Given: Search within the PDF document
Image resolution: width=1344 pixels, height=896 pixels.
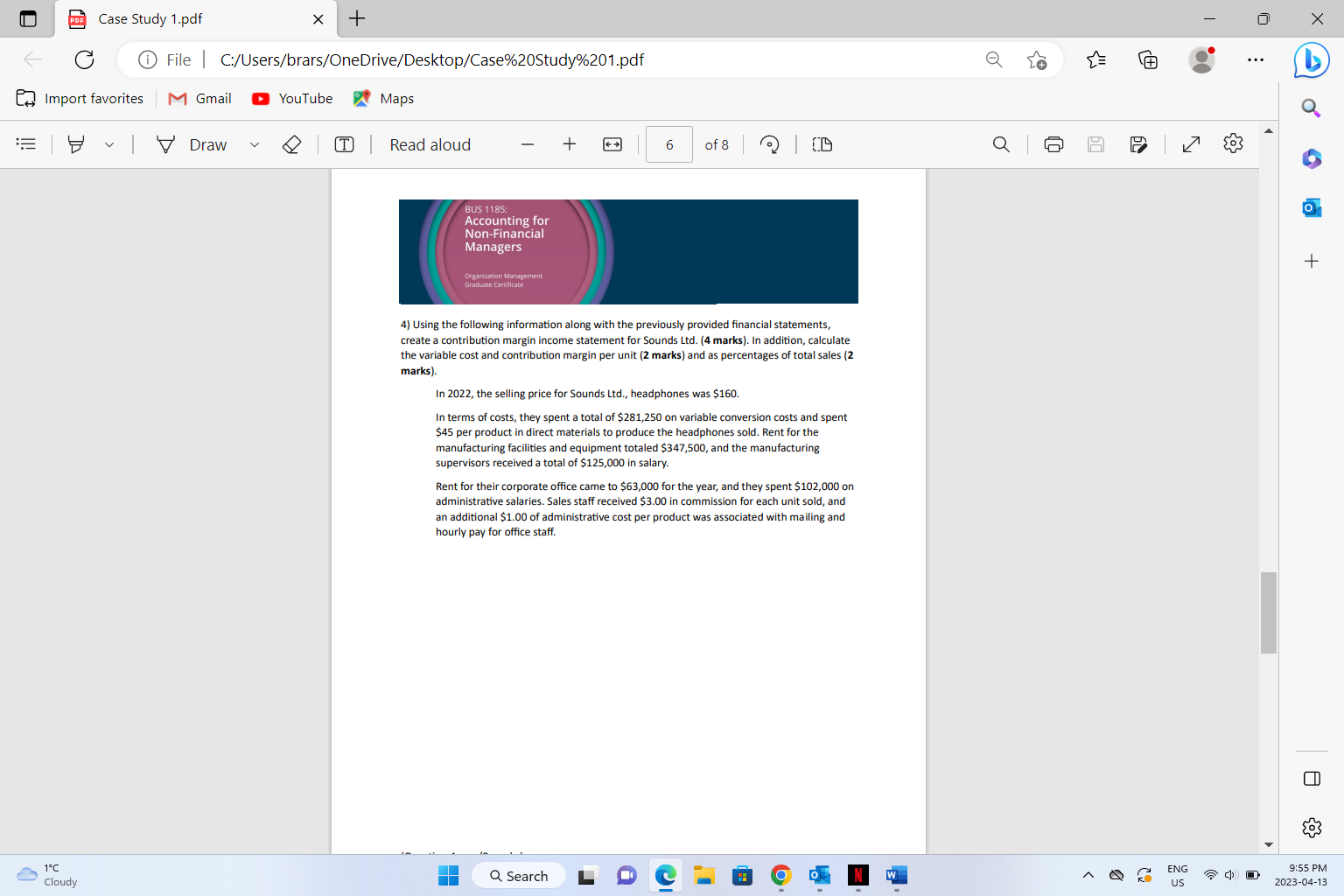Looking at the screenshot, I should click(x=1001, y=144).
